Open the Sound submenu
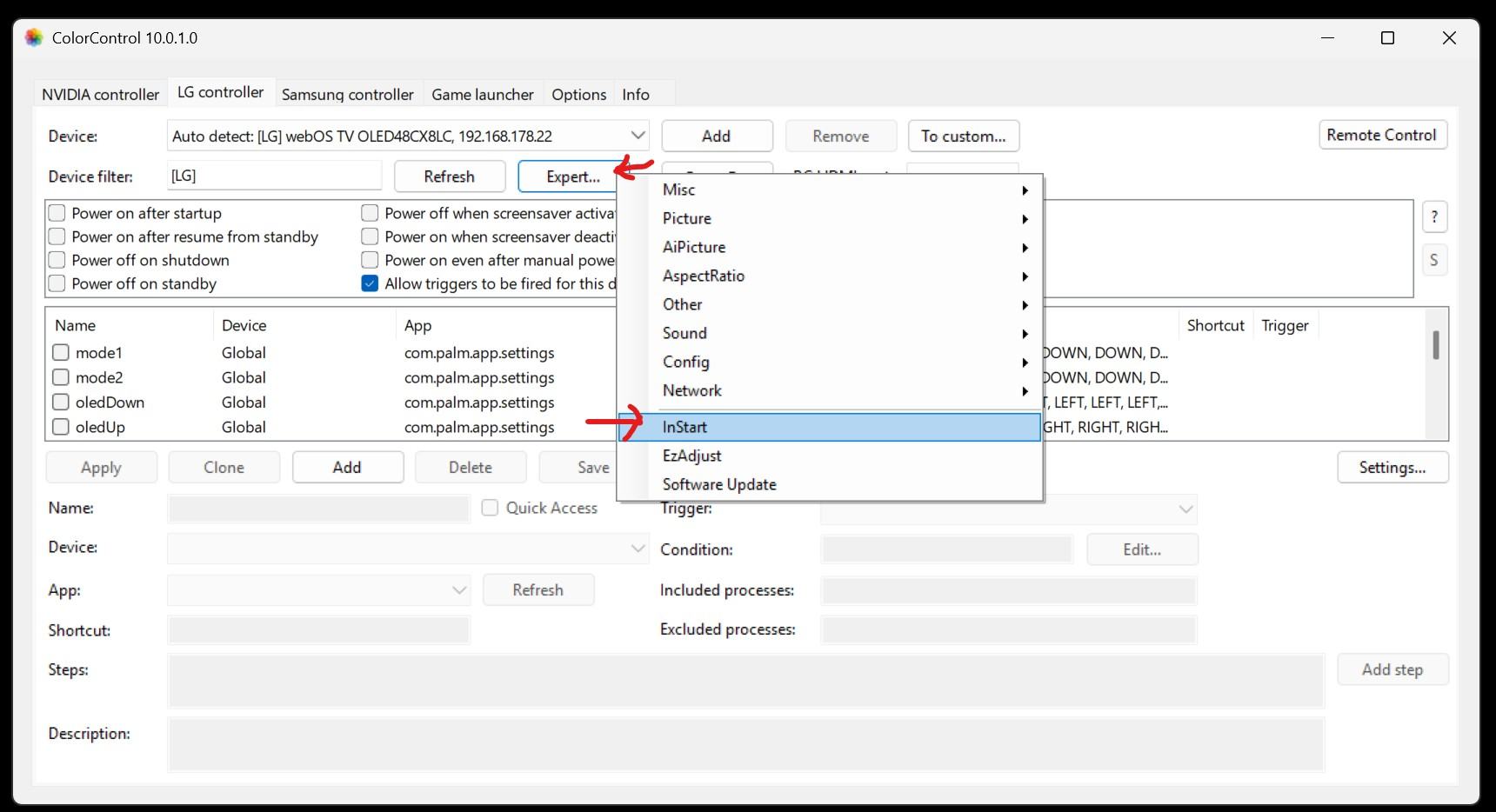 coord(830,333)
